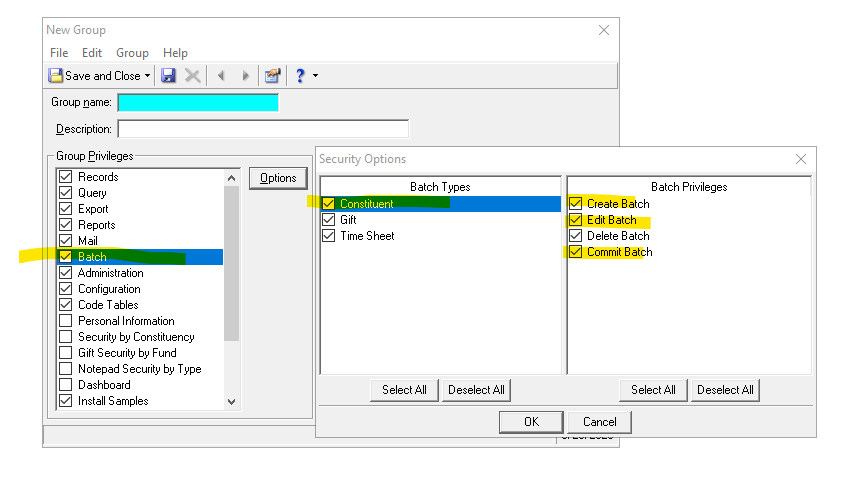Screen dimensions: 844x482
Task: Select the Code Tables label text
Action: 108,305
